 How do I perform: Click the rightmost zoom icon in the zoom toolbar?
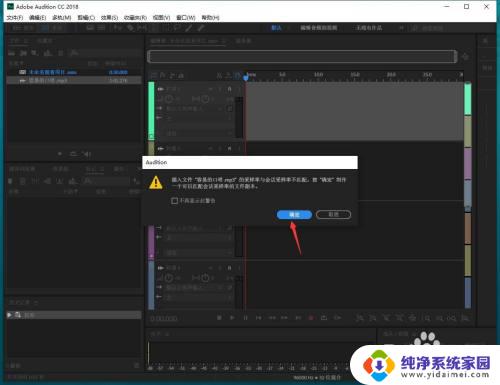[x=466, y=318]
